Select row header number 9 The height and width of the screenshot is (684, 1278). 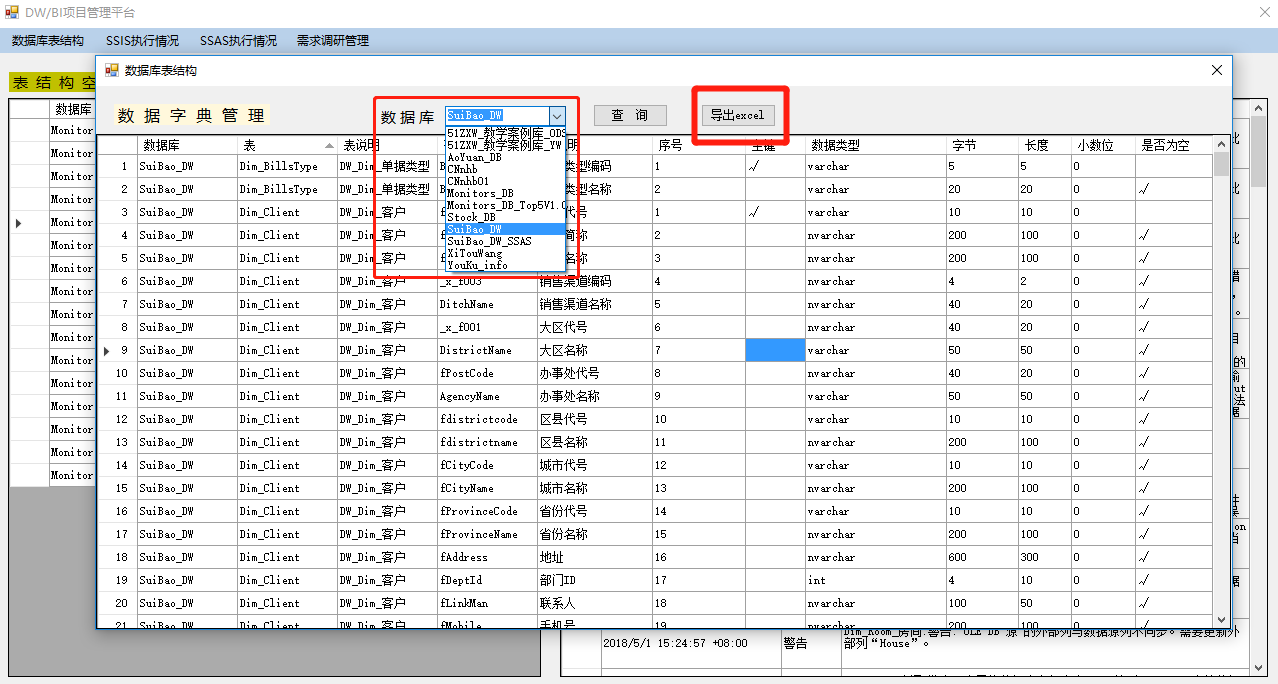click(118, 350)
